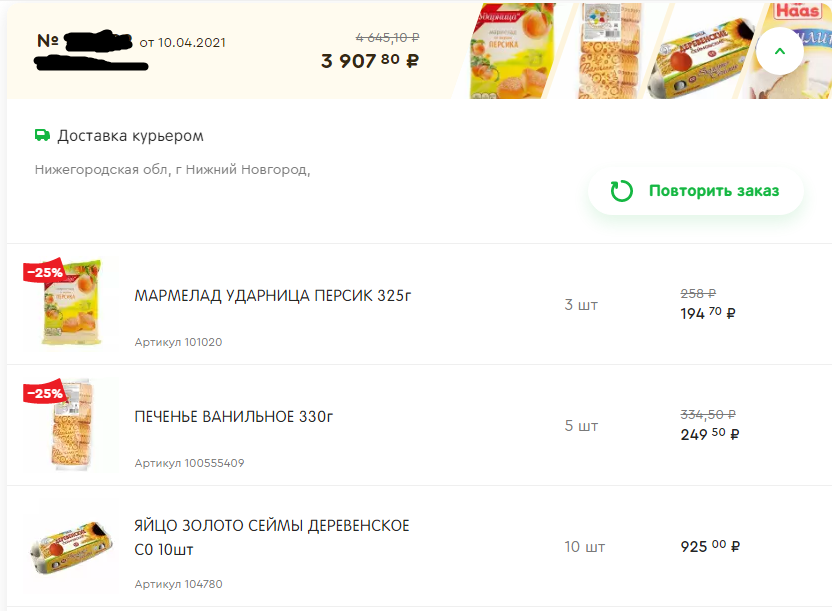The image size is (832, 611).
Task: Click the Артикул 100555409 text
Action: (x=189, y=463)
